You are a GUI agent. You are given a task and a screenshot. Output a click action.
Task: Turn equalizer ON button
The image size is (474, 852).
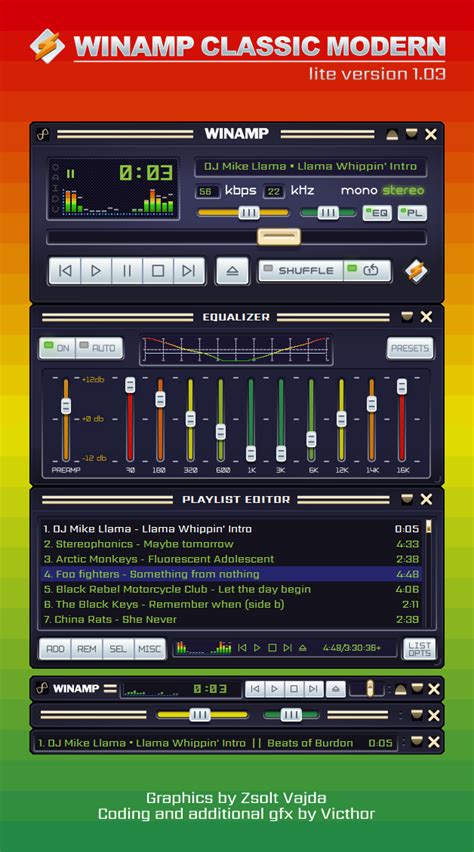[x=57, y=348]
